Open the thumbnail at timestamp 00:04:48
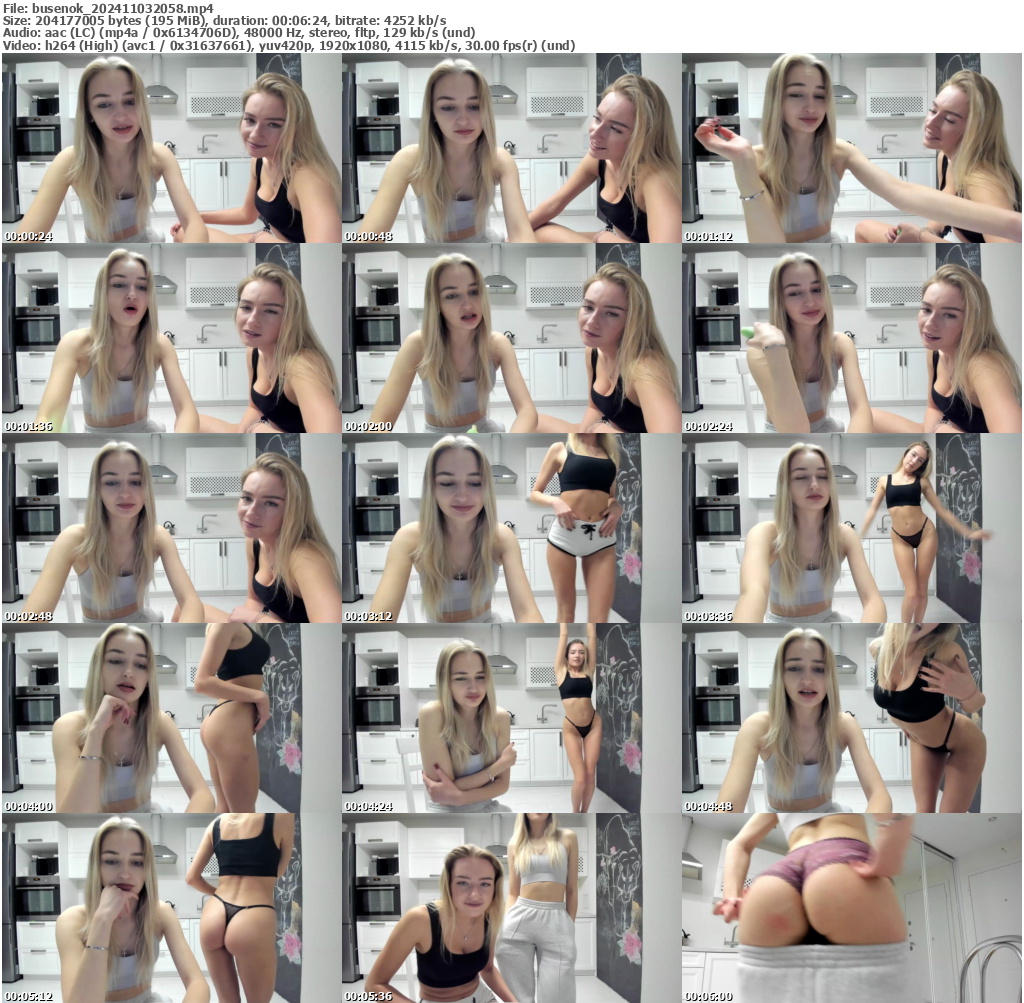The image size is (1024, 1003). (851, 718)
